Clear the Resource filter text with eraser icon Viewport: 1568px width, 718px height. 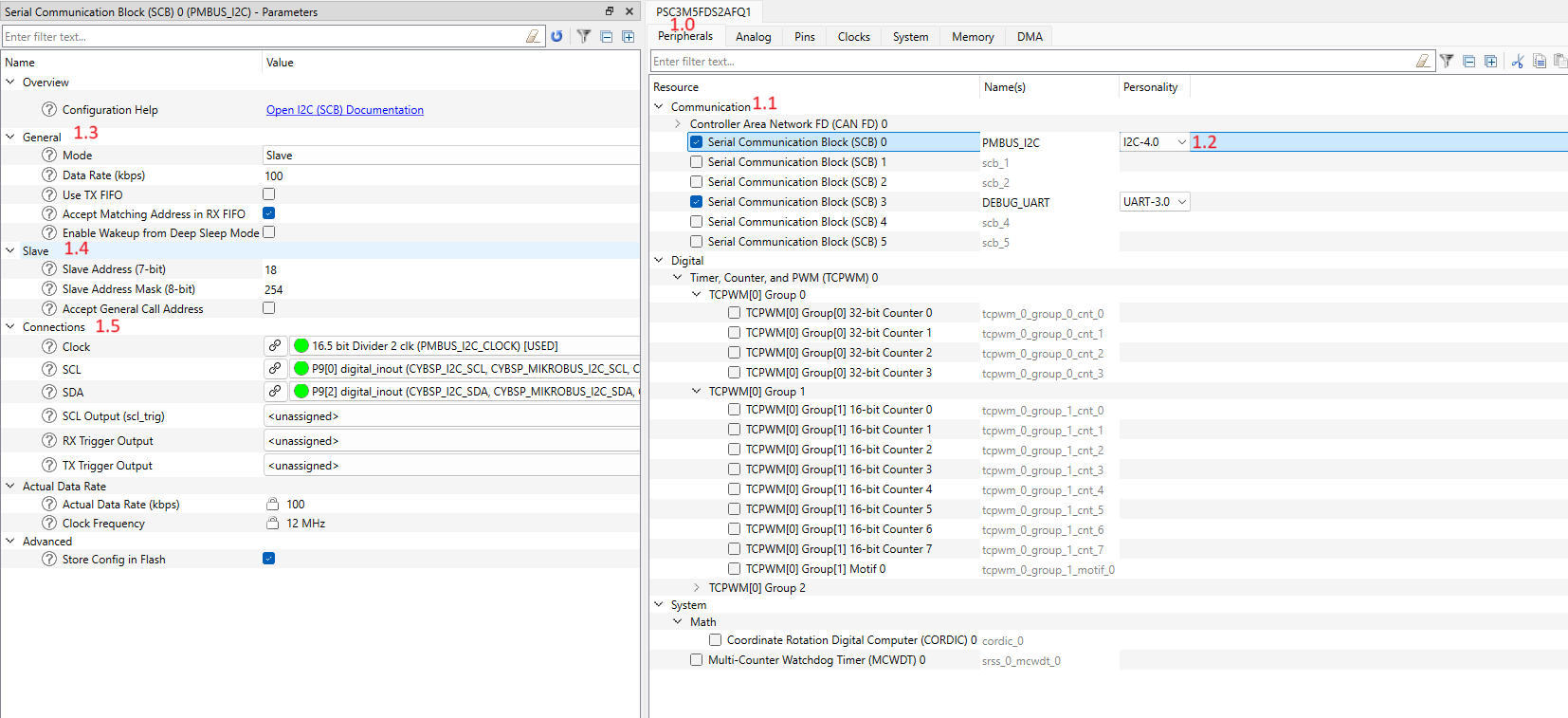click(1422, 62)
